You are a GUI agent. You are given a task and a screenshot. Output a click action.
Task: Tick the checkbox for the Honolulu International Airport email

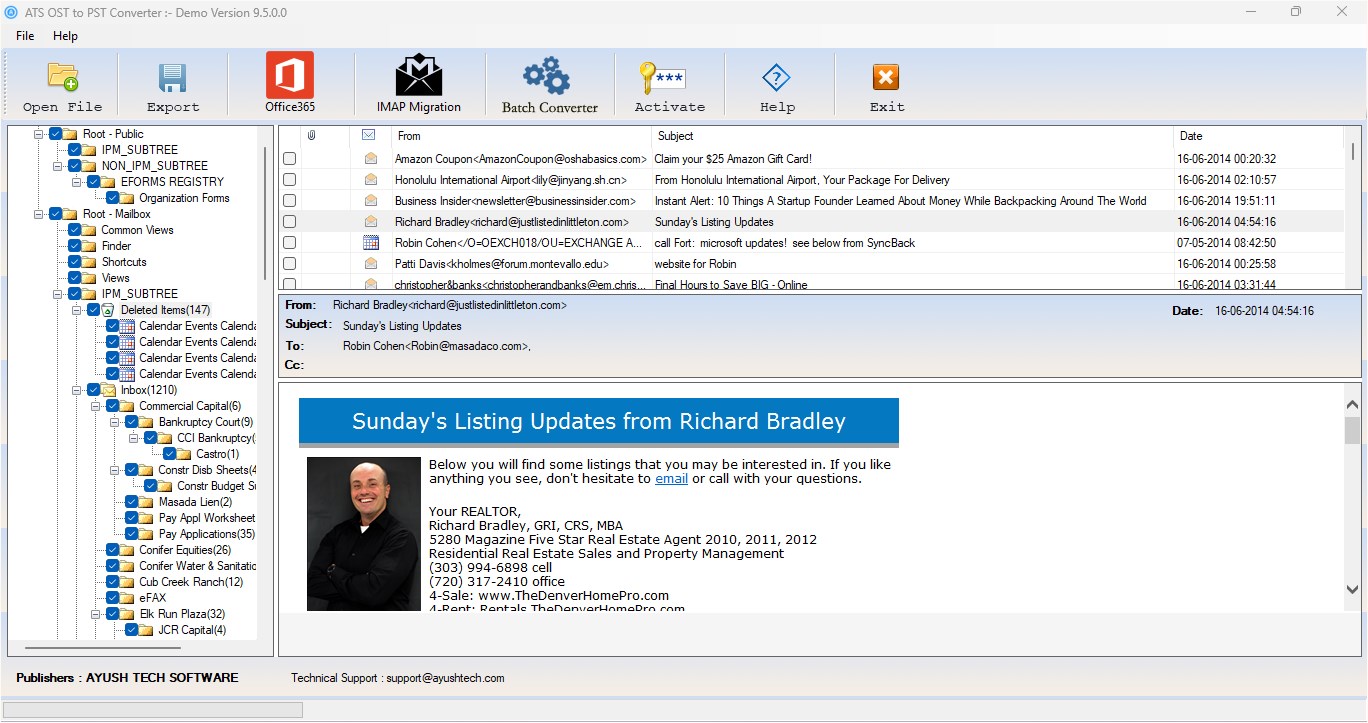pyautogui.click(x=289, y=180)
